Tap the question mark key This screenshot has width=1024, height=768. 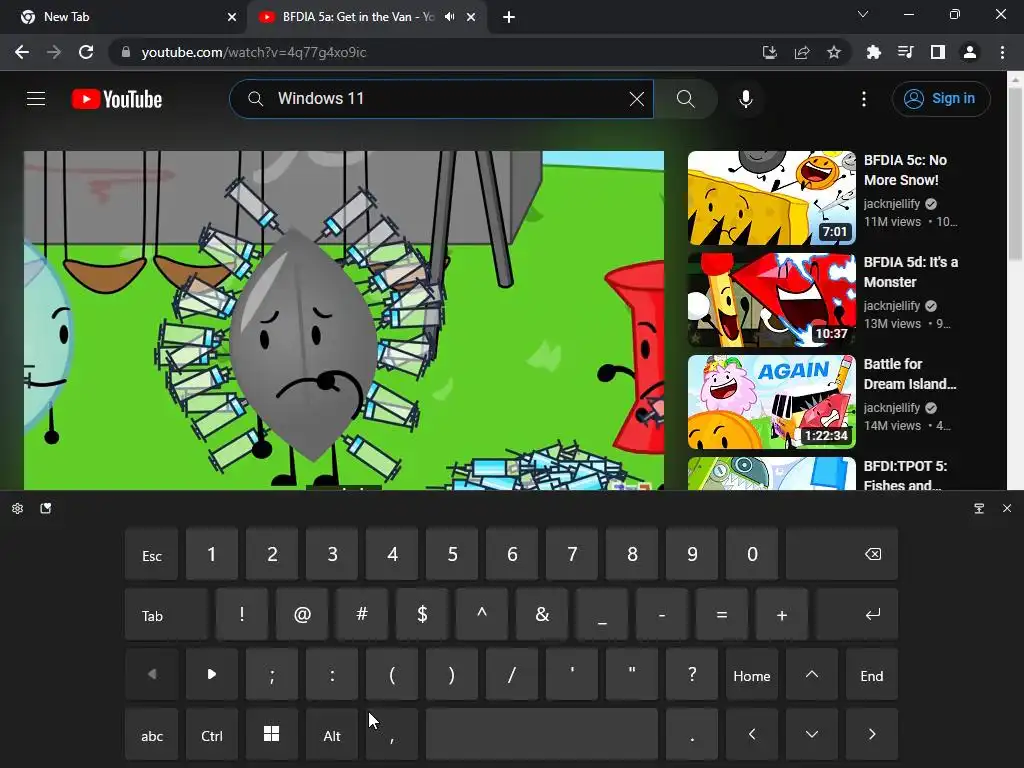pos(692,675)
